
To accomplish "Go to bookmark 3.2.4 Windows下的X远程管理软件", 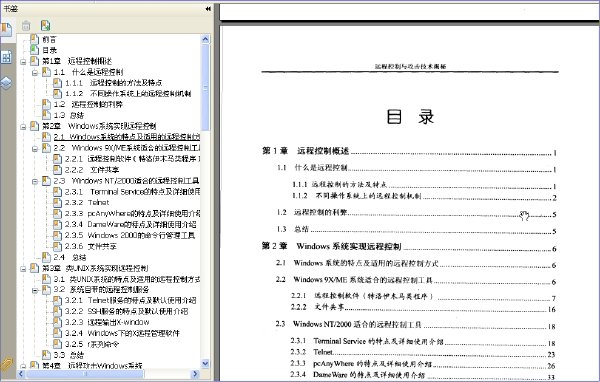I will coord(122,333).
